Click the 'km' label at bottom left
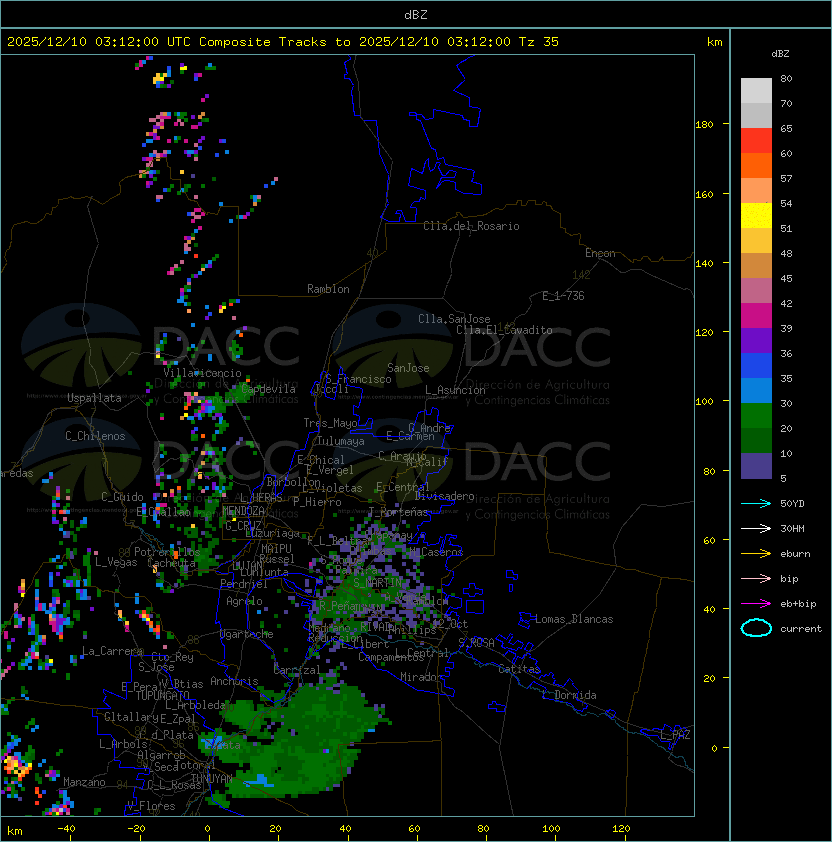 (15, 832)
